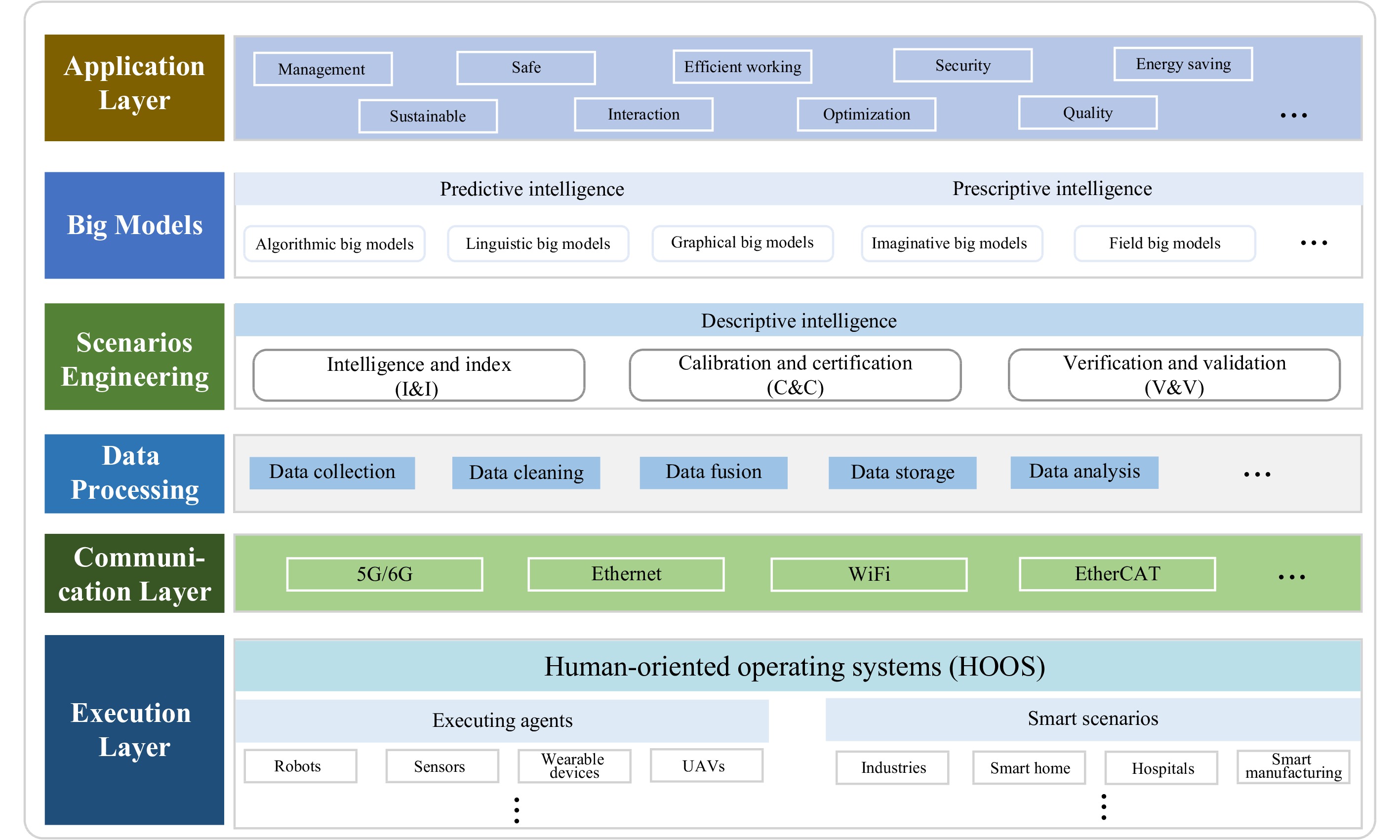
Task: Click the Interaction box
Action: (643, 115)
